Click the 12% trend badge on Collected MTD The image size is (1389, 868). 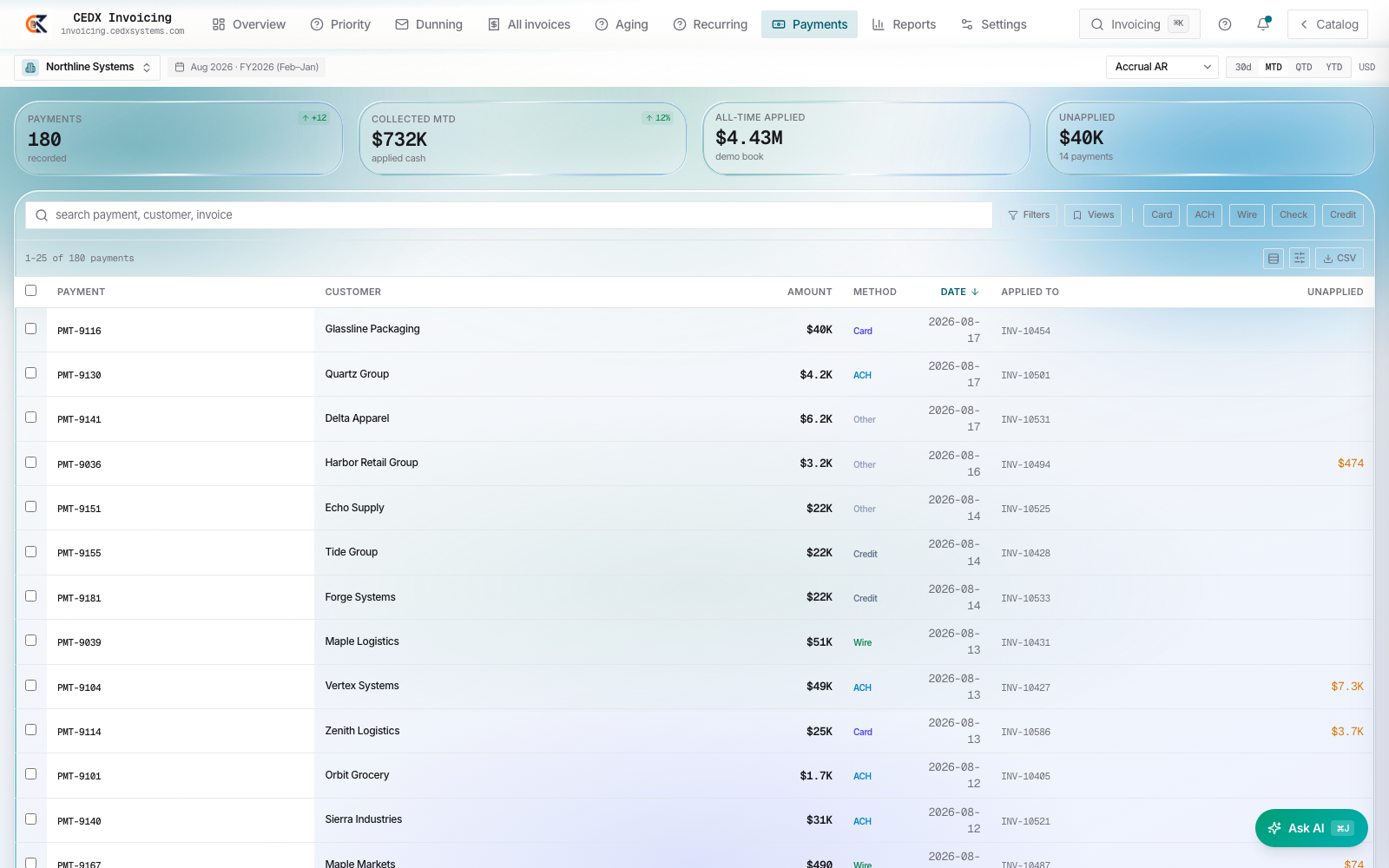658,118
